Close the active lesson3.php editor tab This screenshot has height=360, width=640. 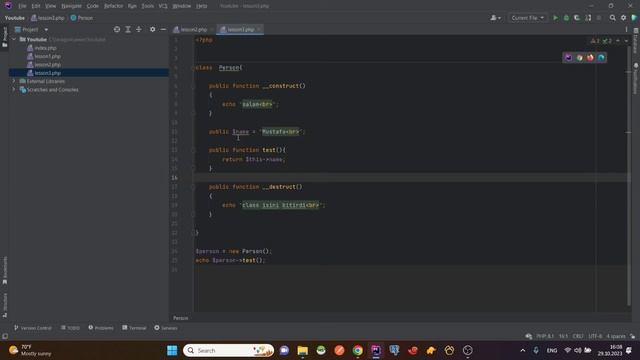pyautogui.click(x=259, y=29)
